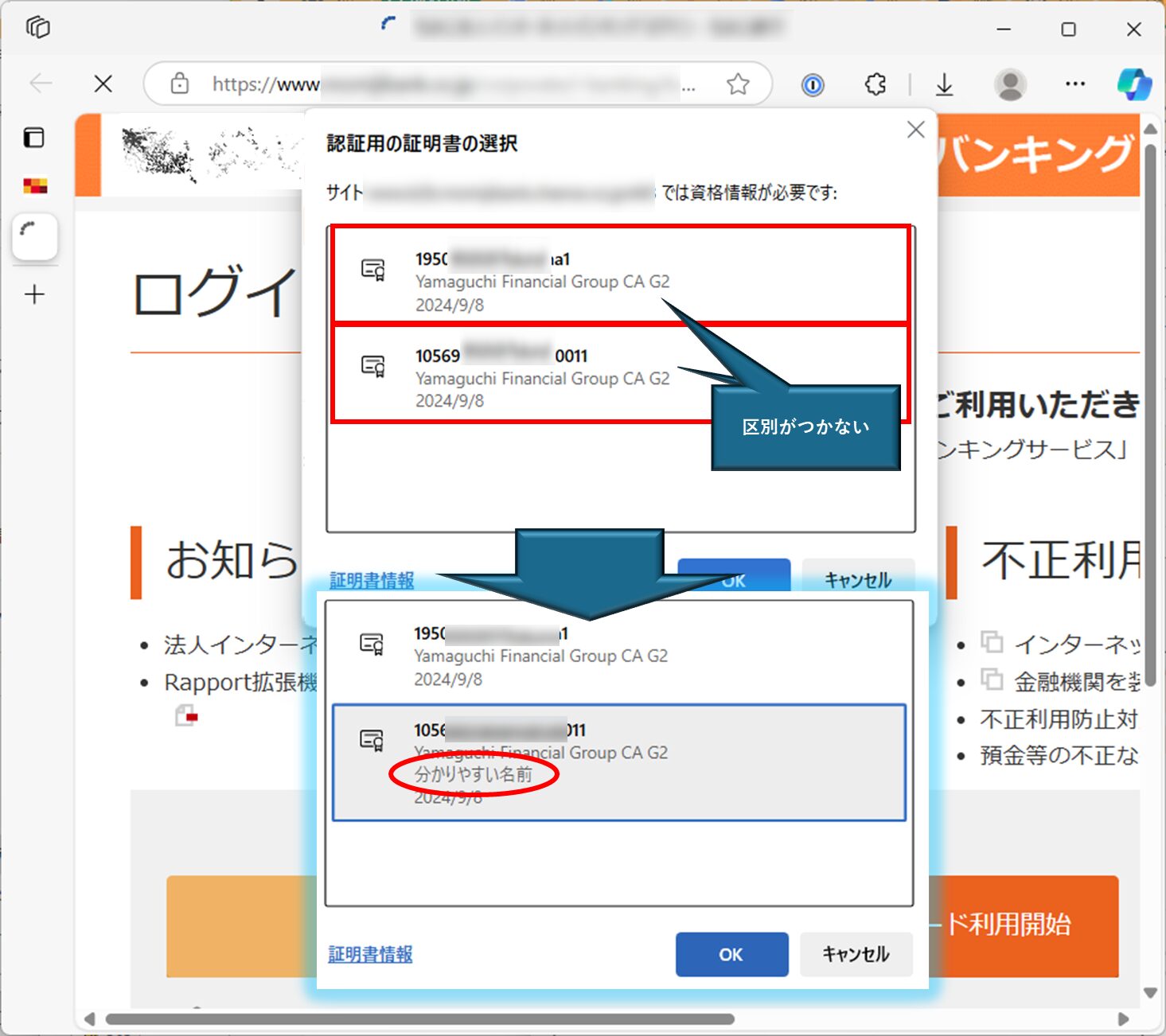Select certificate ending in 0011 in upper list

(621, 373)
